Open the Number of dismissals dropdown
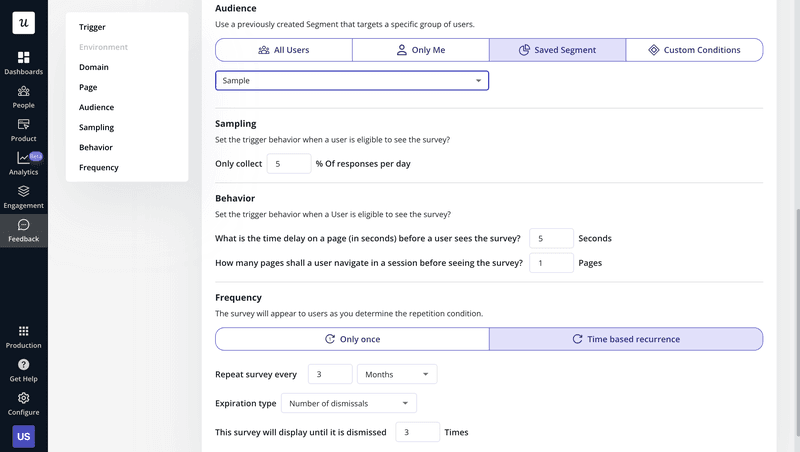Viewport: 800px width, 452px height. click(349, 404)
